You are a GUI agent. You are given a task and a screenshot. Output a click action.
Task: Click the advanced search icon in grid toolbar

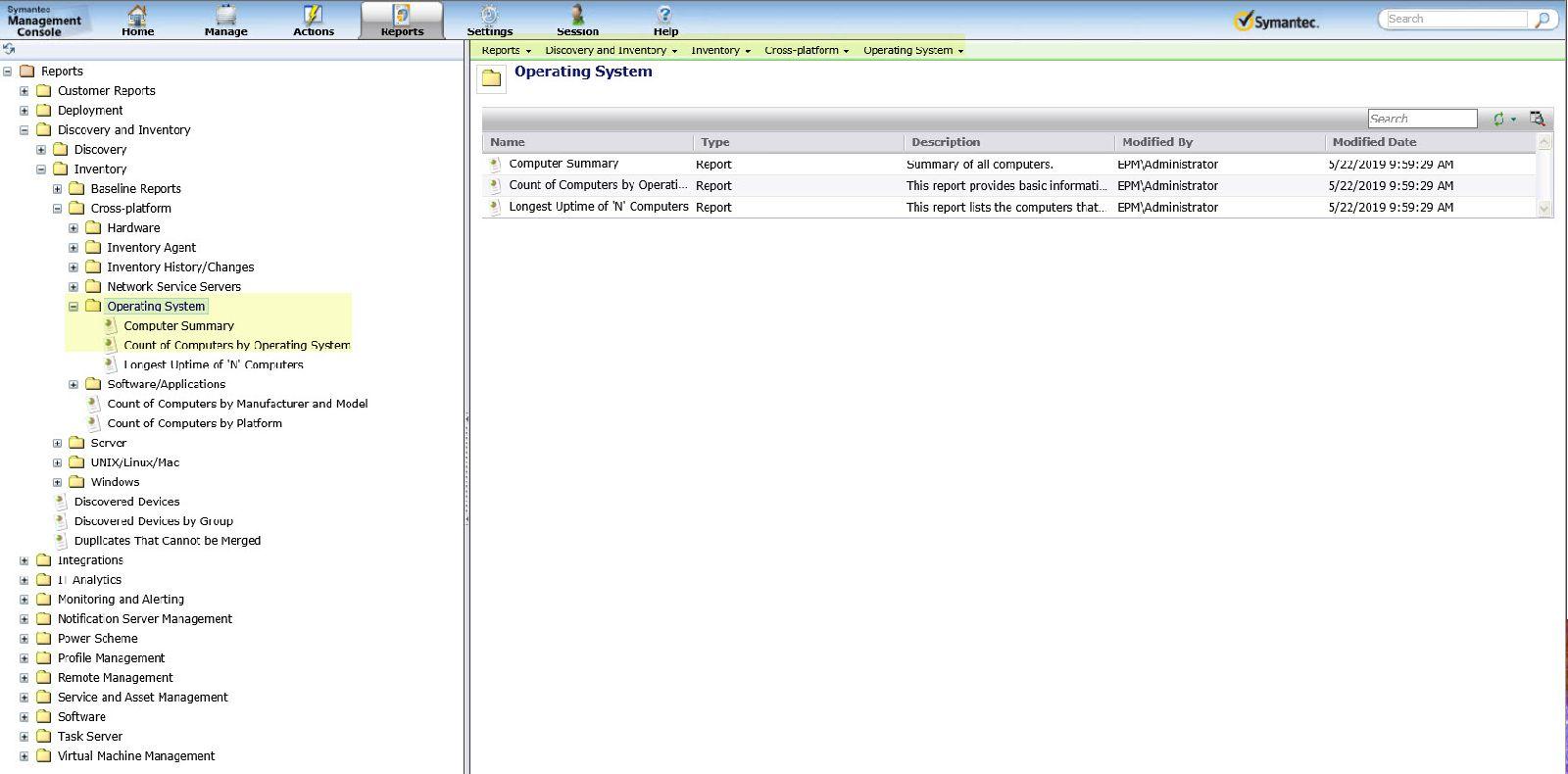pos(1537,119)
